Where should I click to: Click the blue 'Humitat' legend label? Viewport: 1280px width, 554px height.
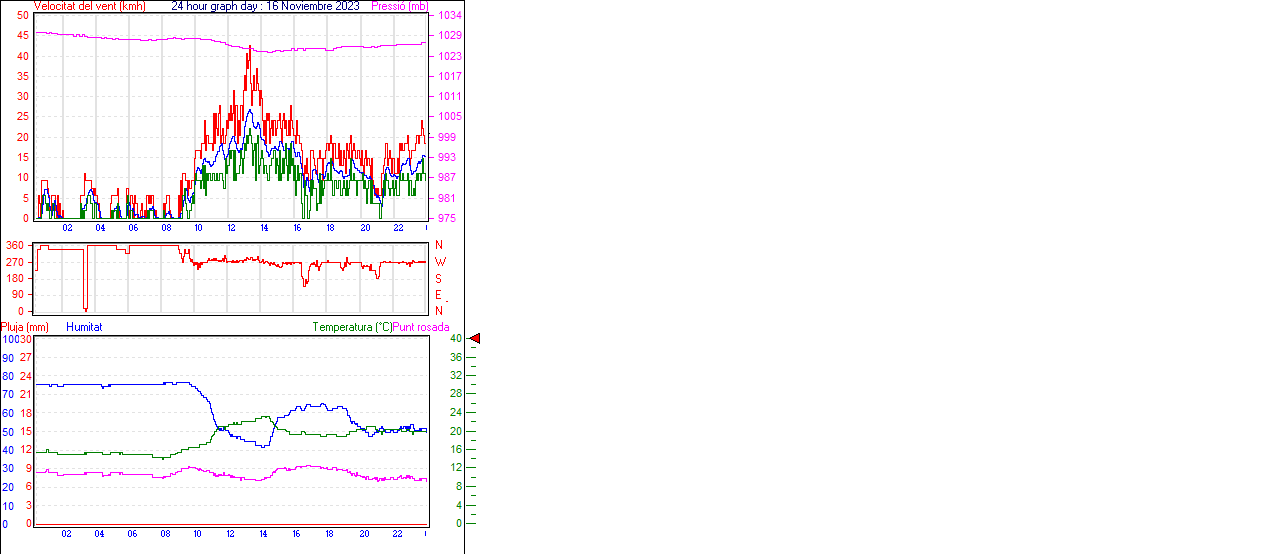click(x=84, y=327)
